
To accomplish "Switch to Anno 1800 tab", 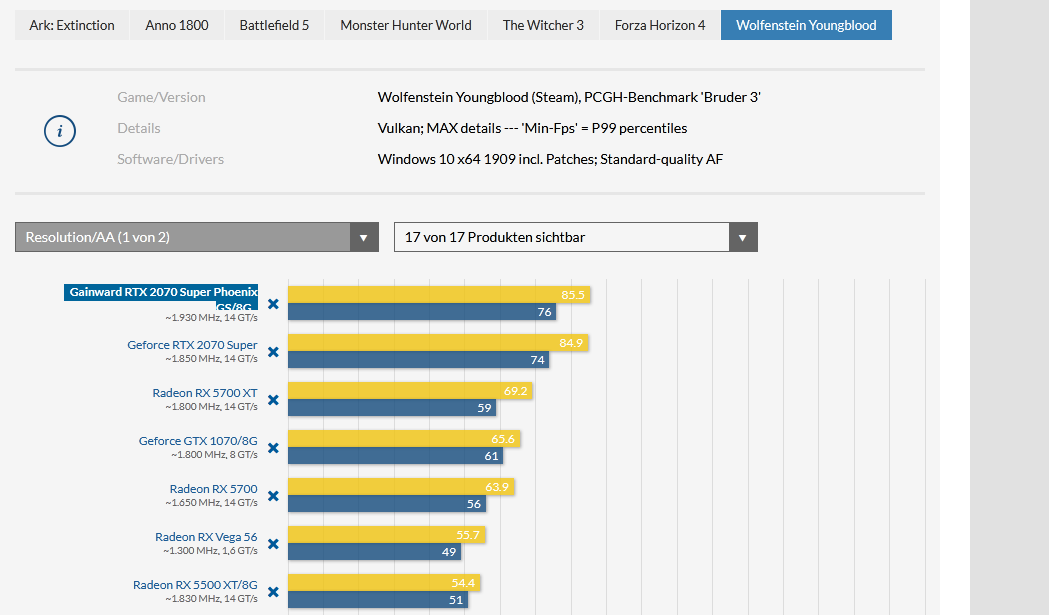I will [x=177, y=25].
